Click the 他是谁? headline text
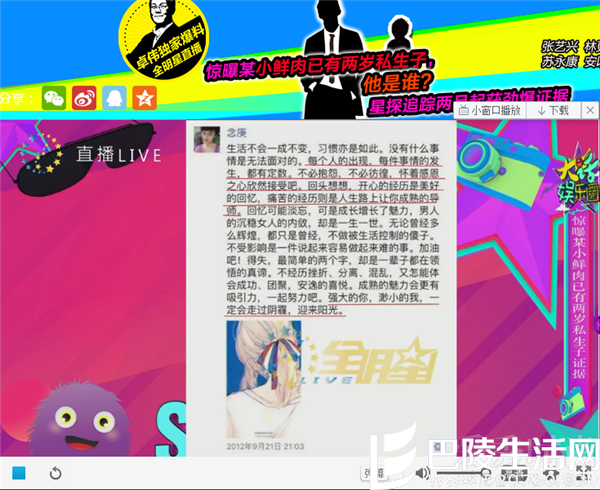This screenshot has height=490, width=600. (397, 82)
